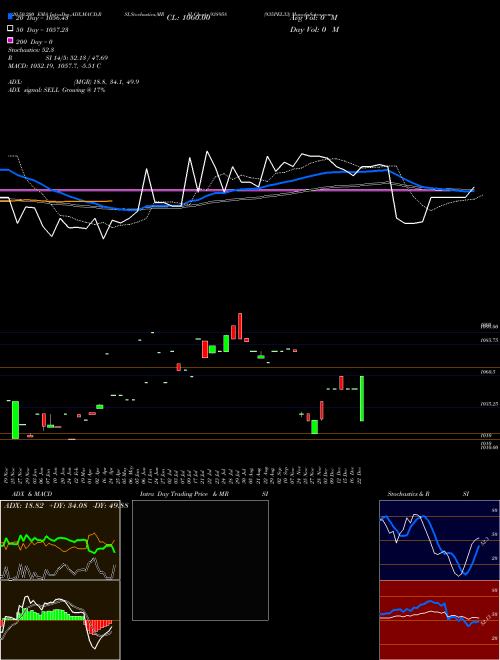Image resolution: width=500 pixels, height=660 pixels.
Task: Click the large green candle at chart start
Action: [x=15, y=420]
